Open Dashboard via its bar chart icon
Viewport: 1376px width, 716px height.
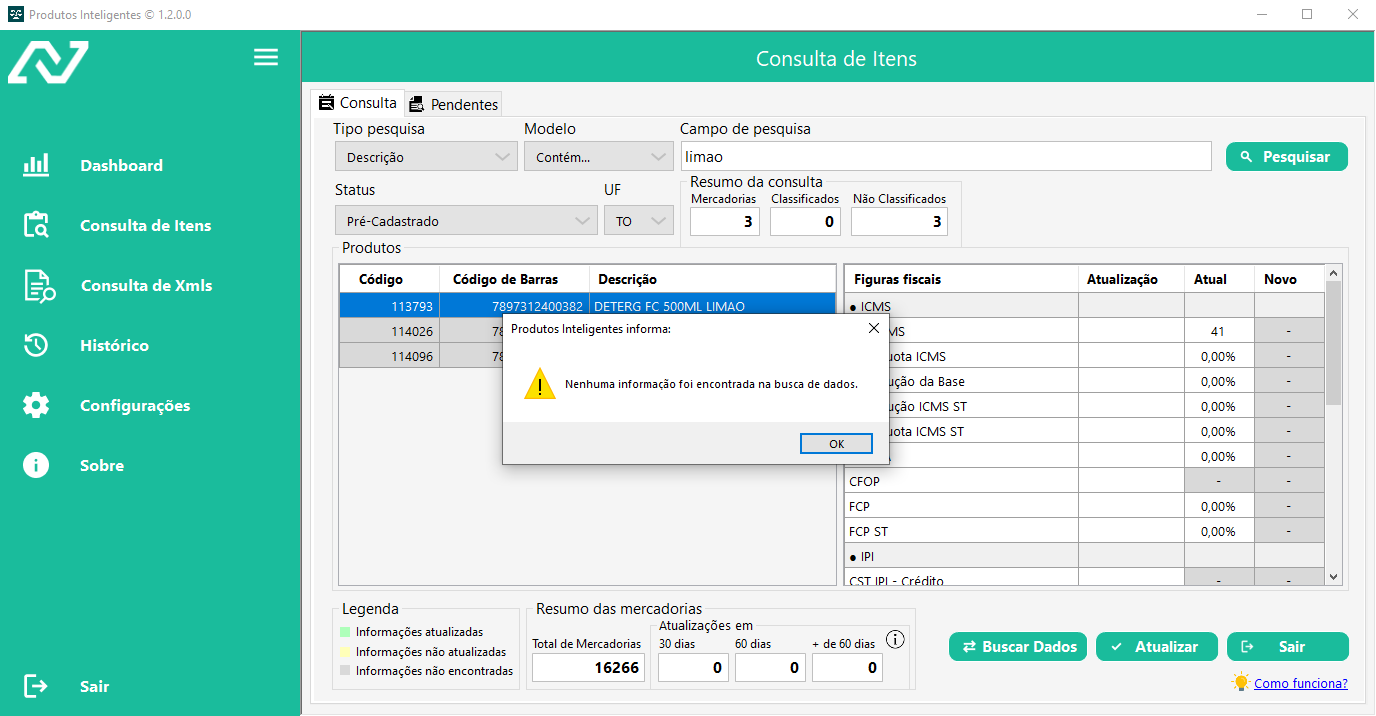36,165
